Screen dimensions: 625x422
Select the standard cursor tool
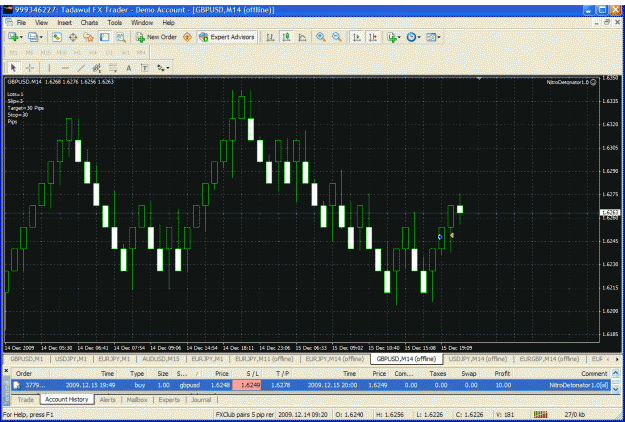(x=13, y=68)
